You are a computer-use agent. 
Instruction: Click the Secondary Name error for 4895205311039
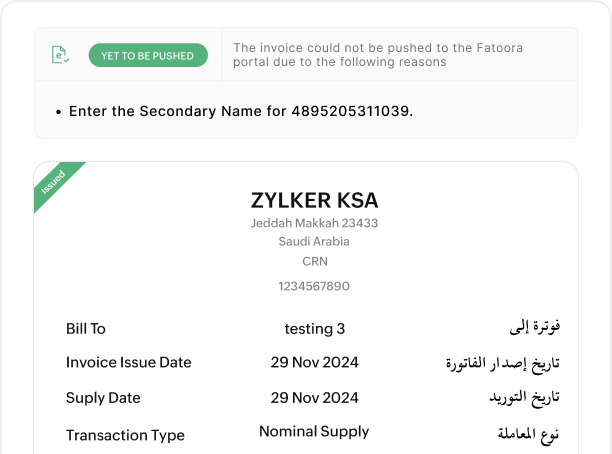click(x=240, y=111)
